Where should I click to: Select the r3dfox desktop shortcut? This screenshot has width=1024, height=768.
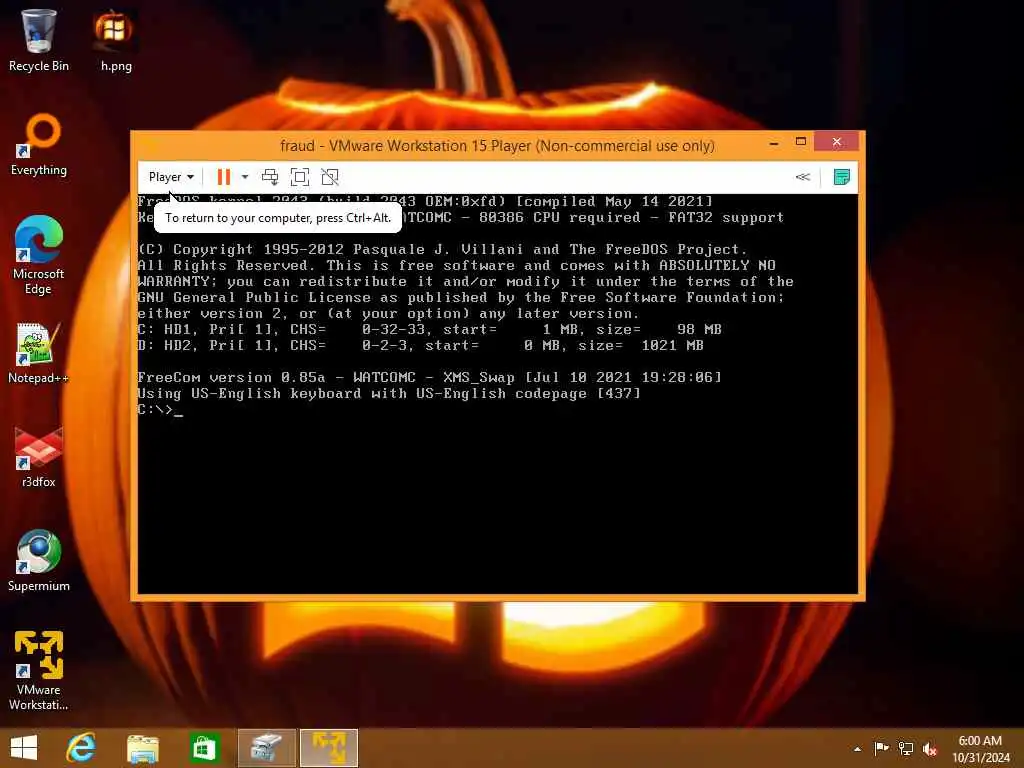pos(39,457)
